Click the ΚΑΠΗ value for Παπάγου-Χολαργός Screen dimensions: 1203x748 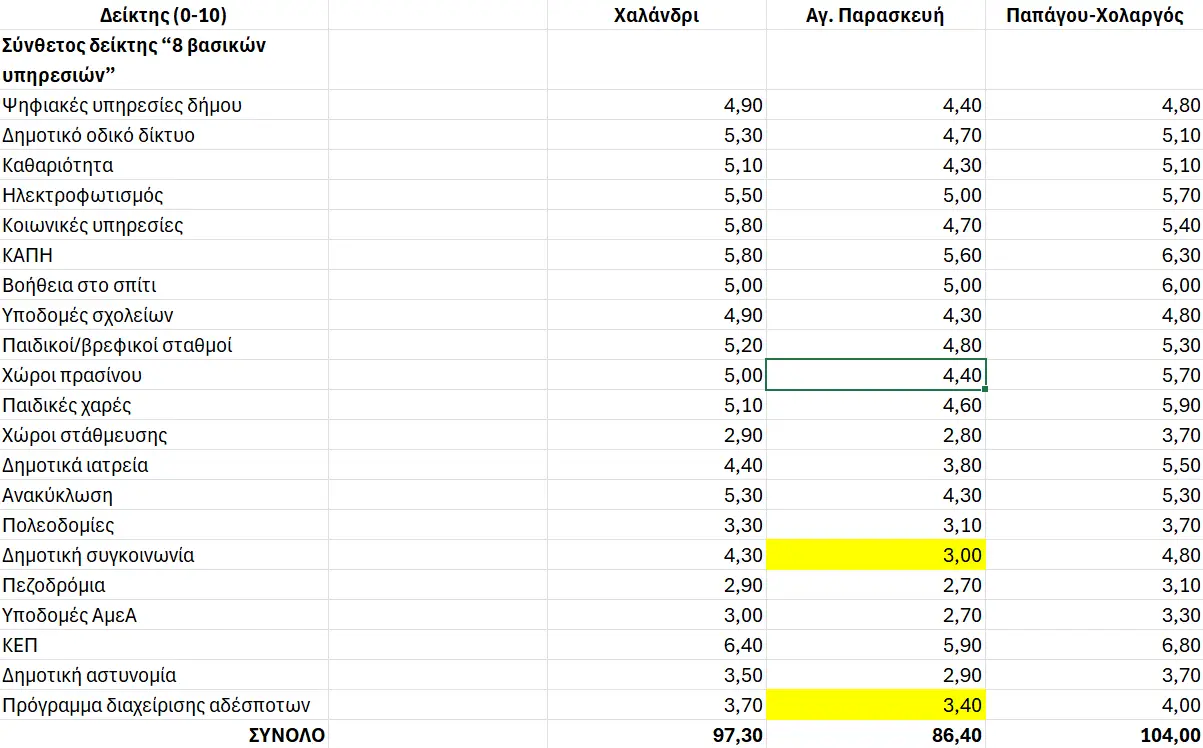click(x=1094, y=255)
